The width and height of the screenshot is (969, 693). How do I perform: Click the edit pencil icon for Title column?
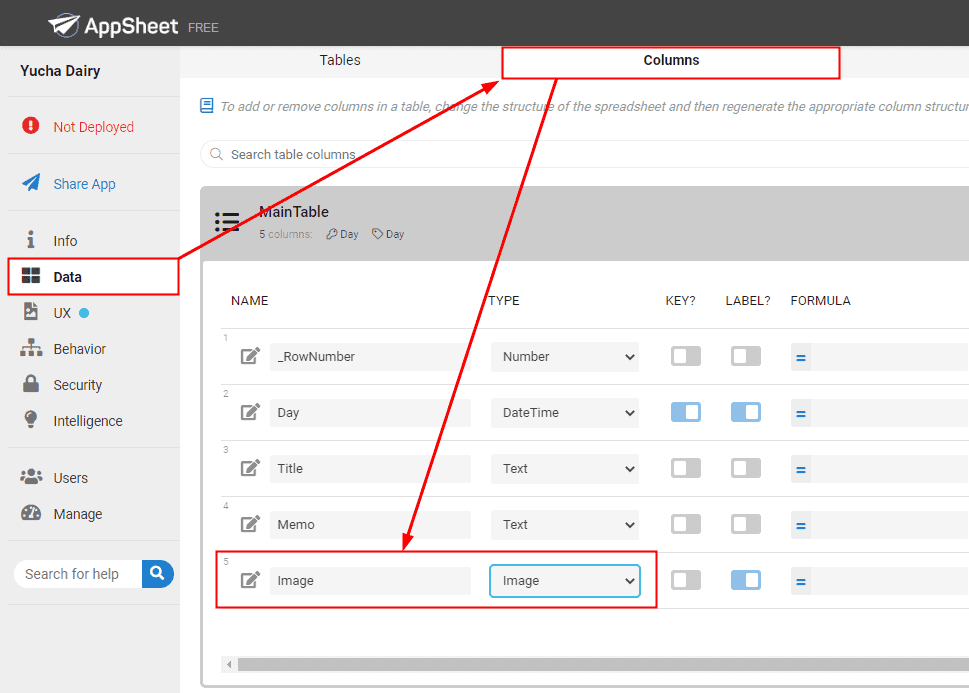point(251,468)
